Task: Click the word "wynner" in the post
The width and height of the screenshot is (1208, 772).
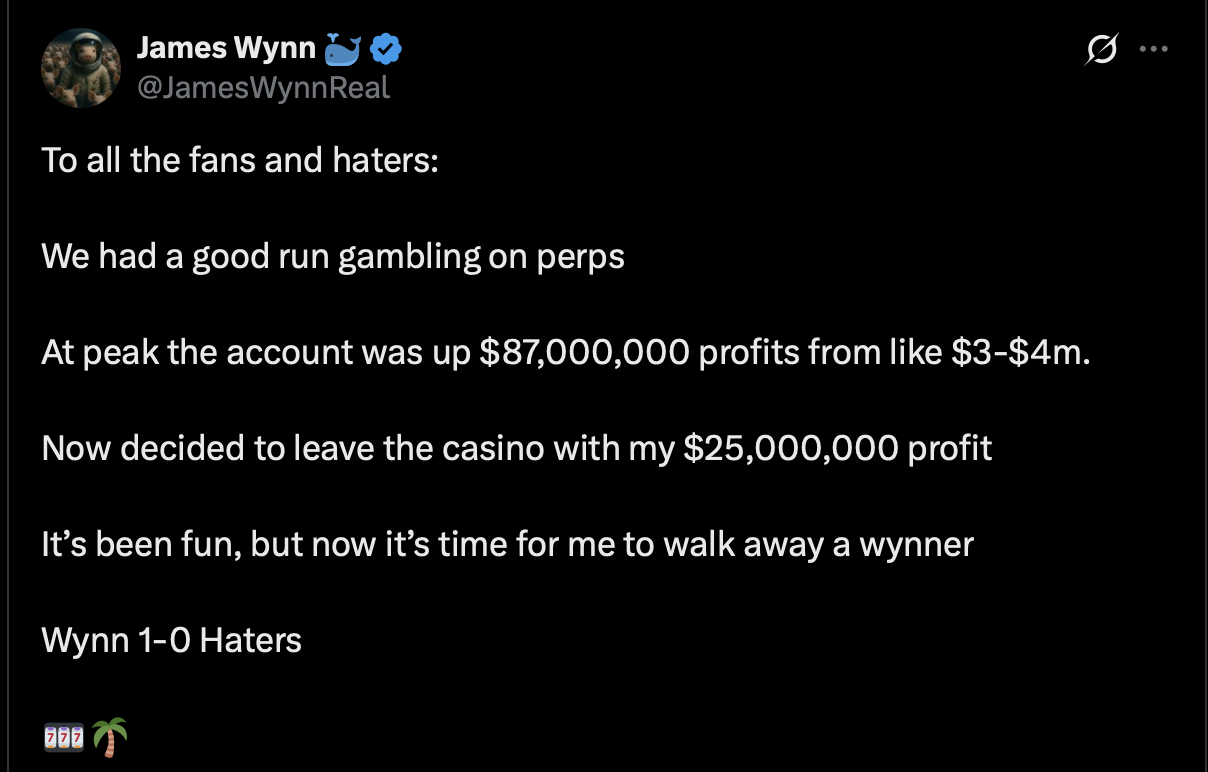Action: 915,545
